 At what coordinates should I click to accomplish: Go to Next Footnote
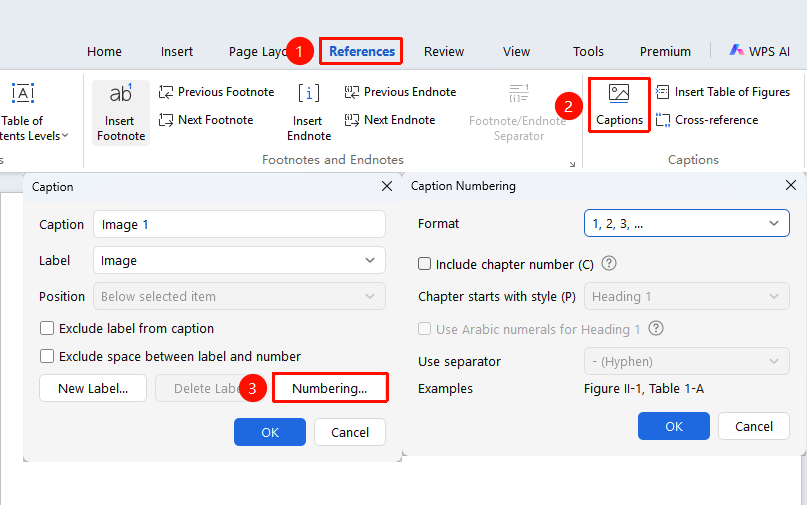(206, 120)
